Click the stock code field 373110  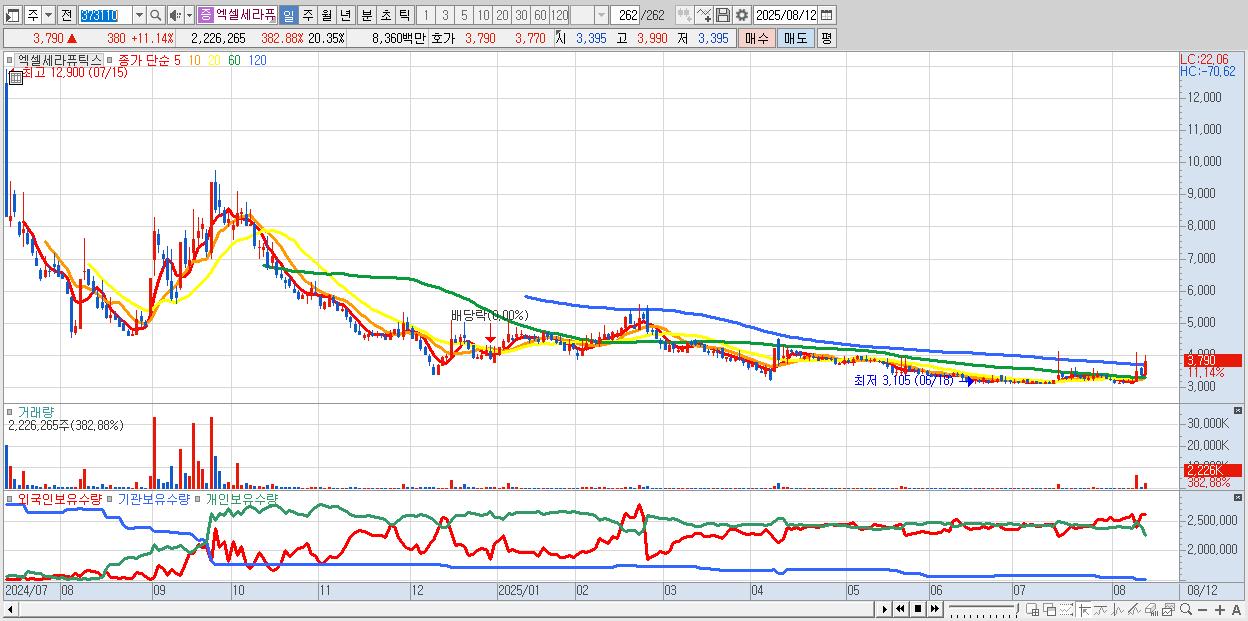pos(106,15)
